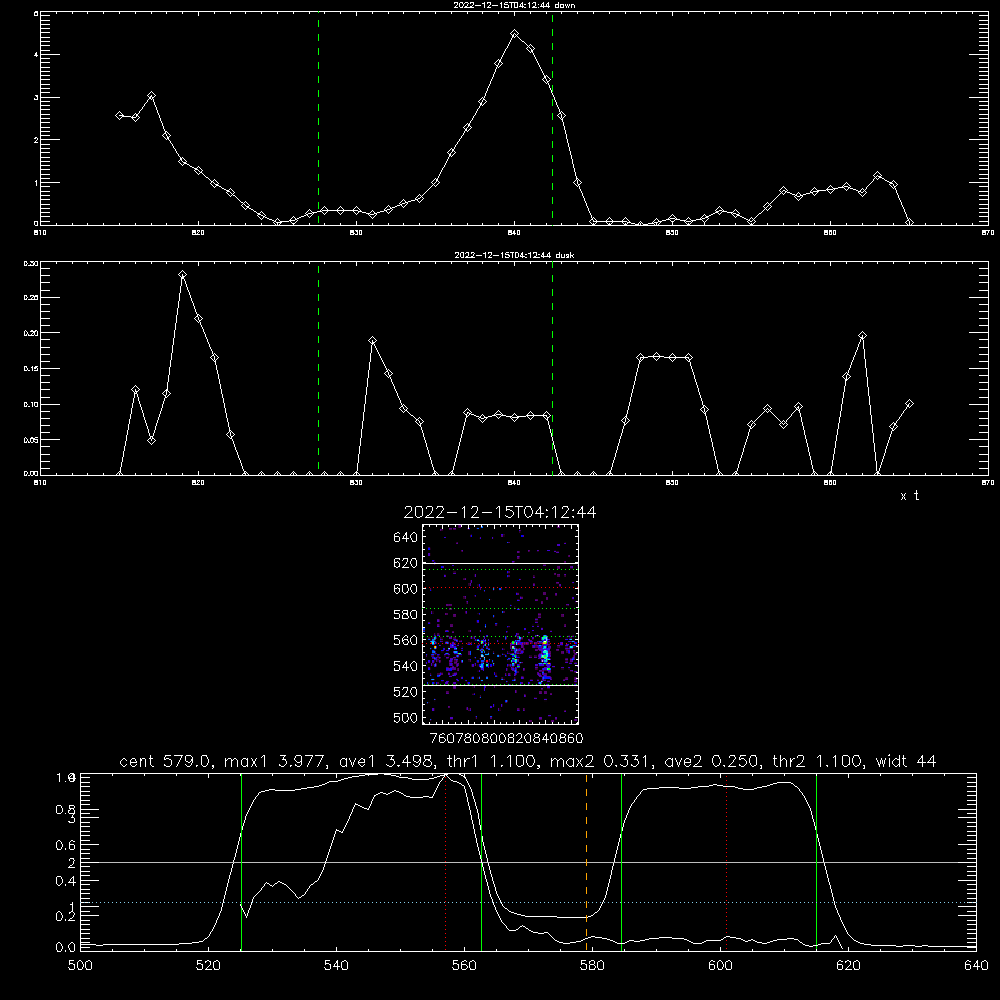Click the upper white horizontal line in spectrogram

point(500,563)
